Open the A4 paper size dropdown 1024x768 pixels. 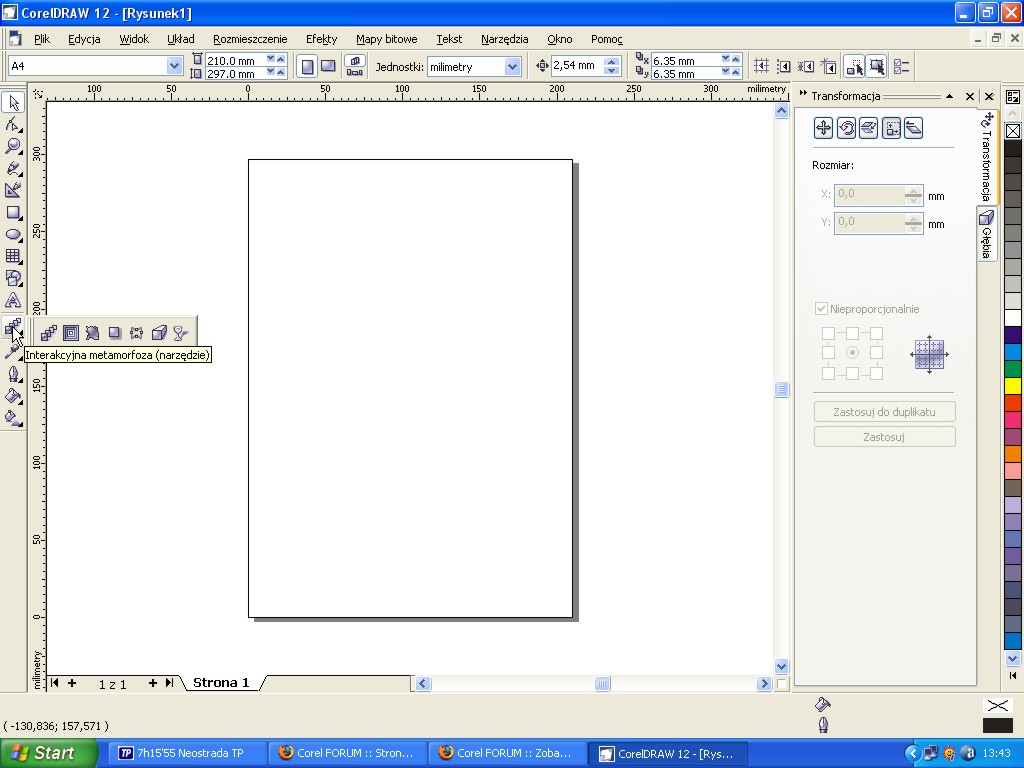[175, 66]
